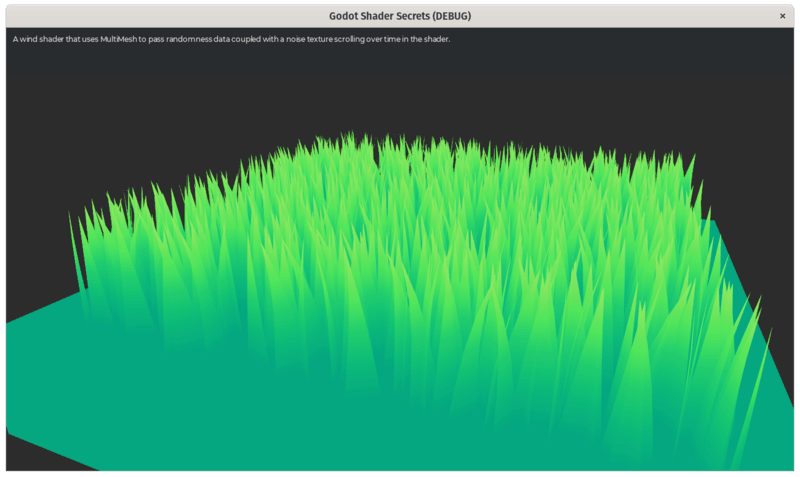Close the Godot Shader Secrets window

pyautogui.click(x=782, y=16)
